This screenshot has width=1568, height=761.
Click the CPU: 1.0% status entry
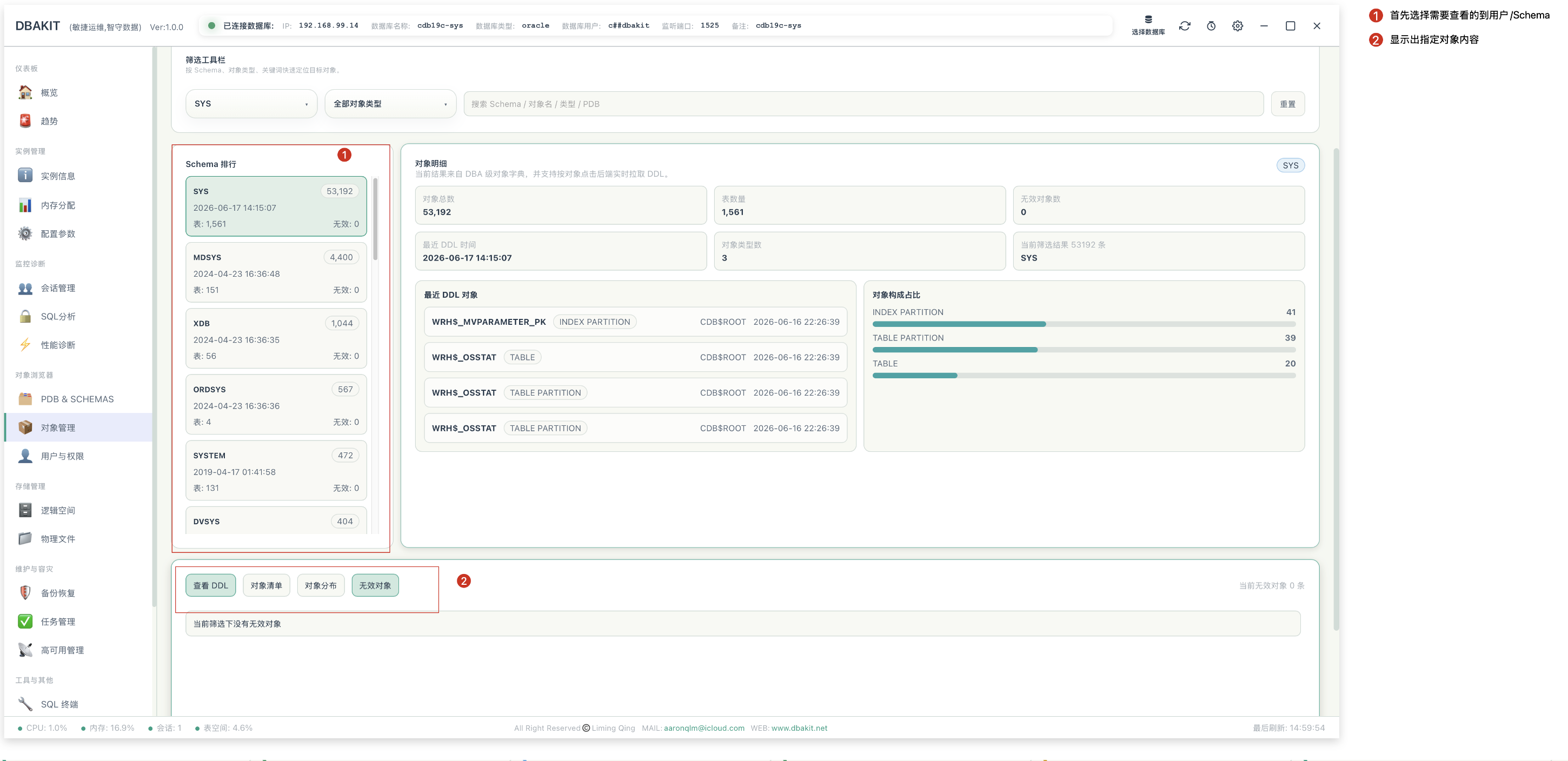coord(43,728)
